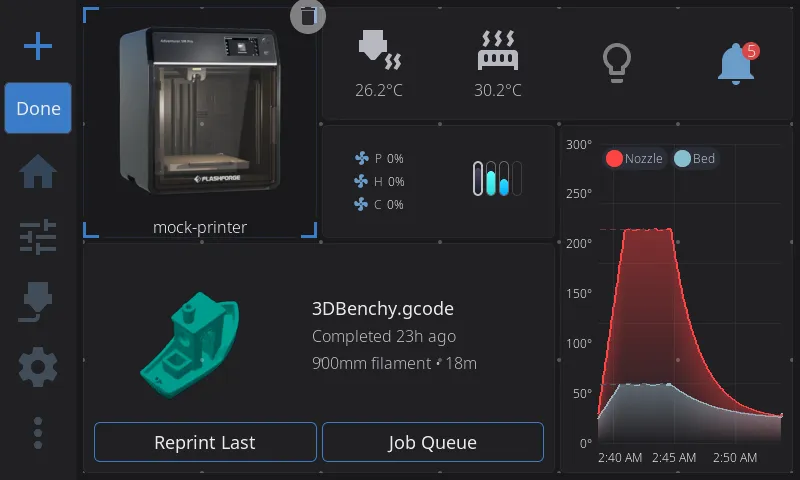This screenshot has height=480, width=800.
Task: Click the 3DBenchy model thumbnail
Action: [x=190, y=345]
